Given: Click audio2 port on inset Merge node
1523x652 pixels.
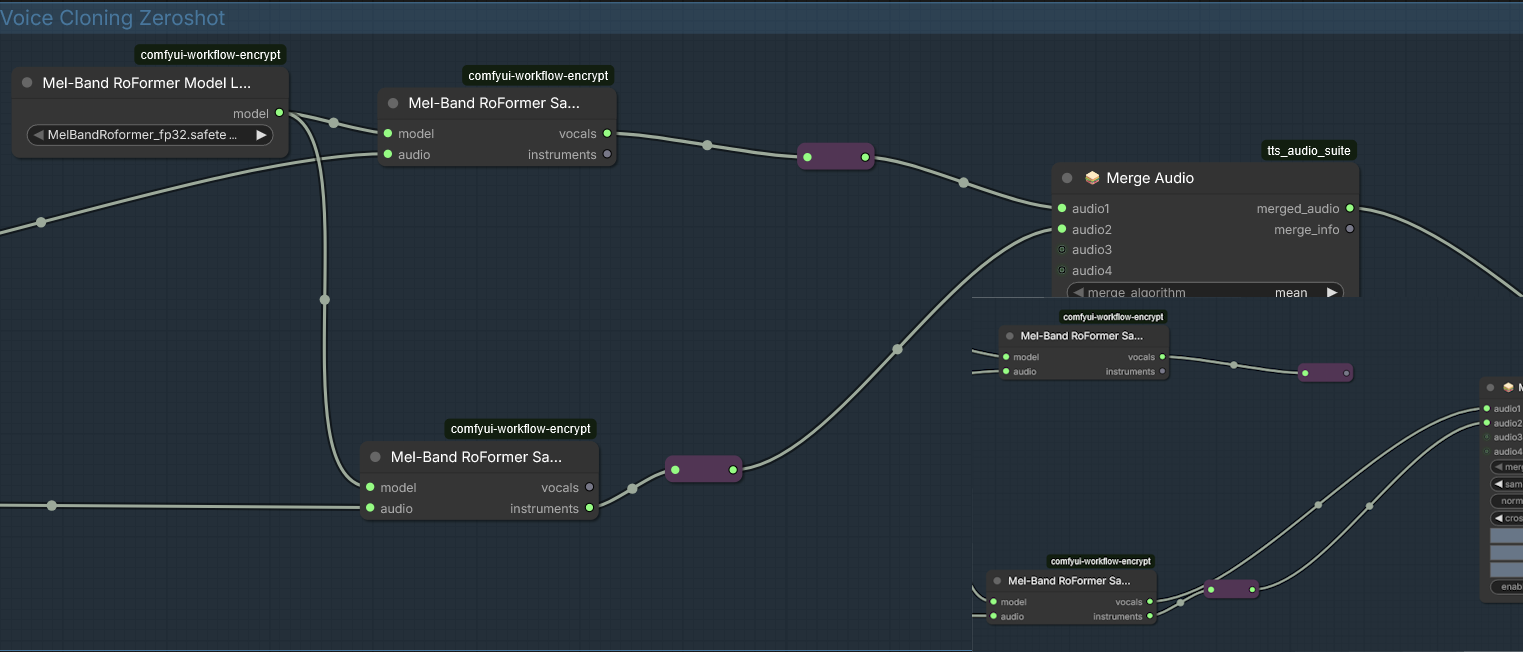Looking at the screenshot, I should pyautogui.click(x=1486, y=423).
